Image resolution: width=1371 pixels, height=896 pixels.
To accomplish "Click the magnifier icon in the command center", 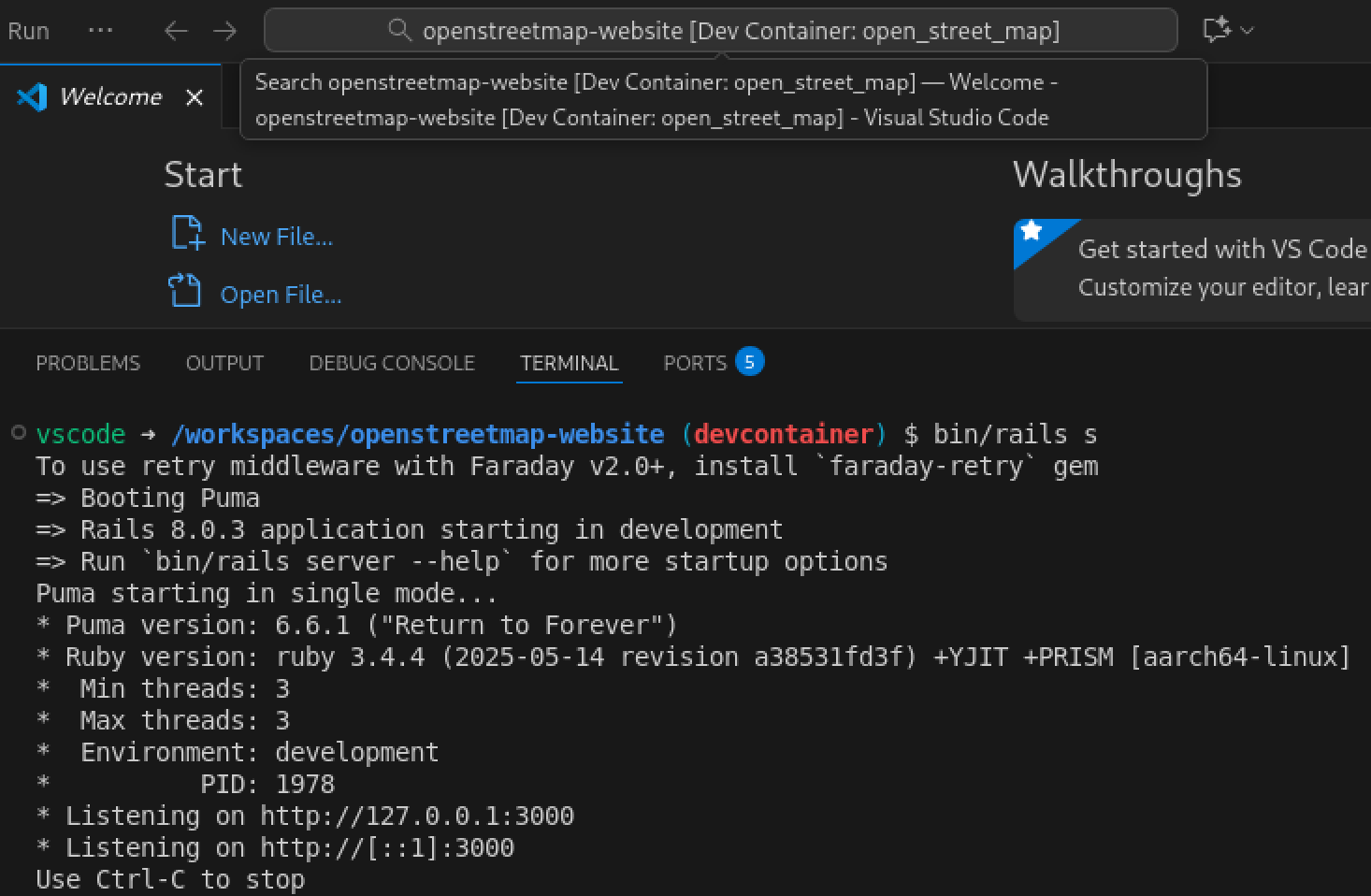I will tap(399, 31).
